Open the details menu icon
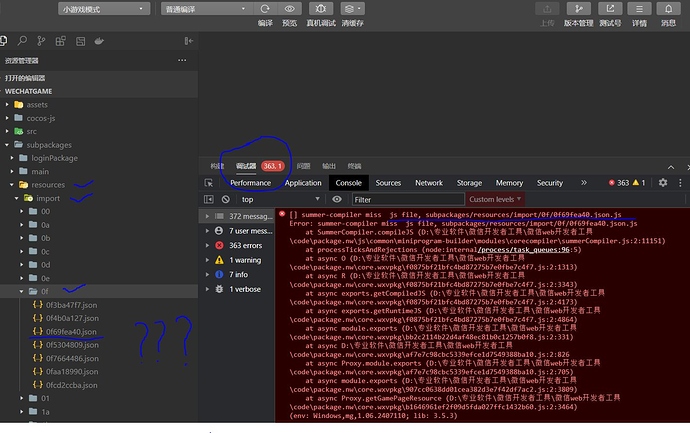The image size is (690, 433). point(639,9)
